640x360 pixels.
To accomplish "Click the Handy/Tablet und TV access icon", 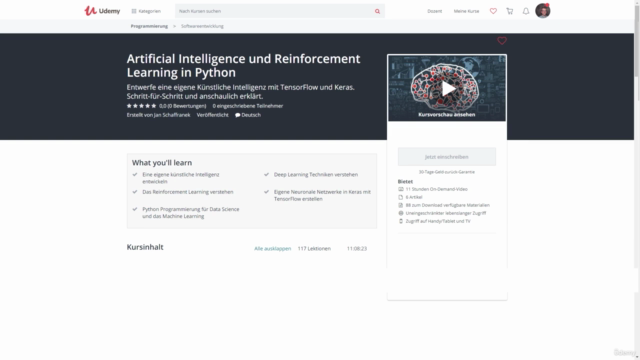I will (x=400, y=221).
